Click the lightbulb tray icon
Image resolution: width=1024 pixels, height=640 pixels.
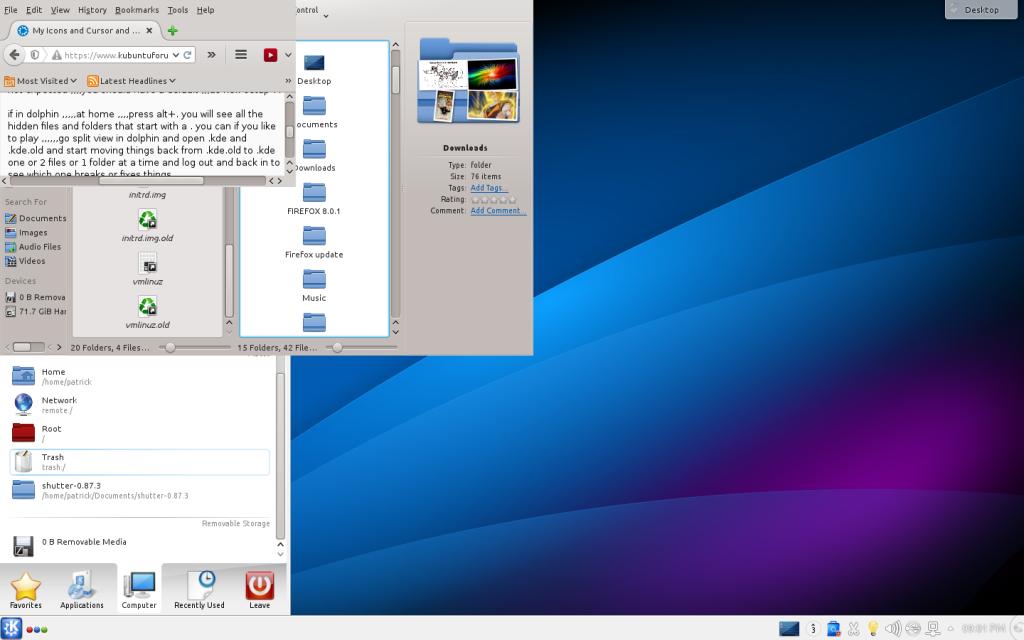click(873, 629)
